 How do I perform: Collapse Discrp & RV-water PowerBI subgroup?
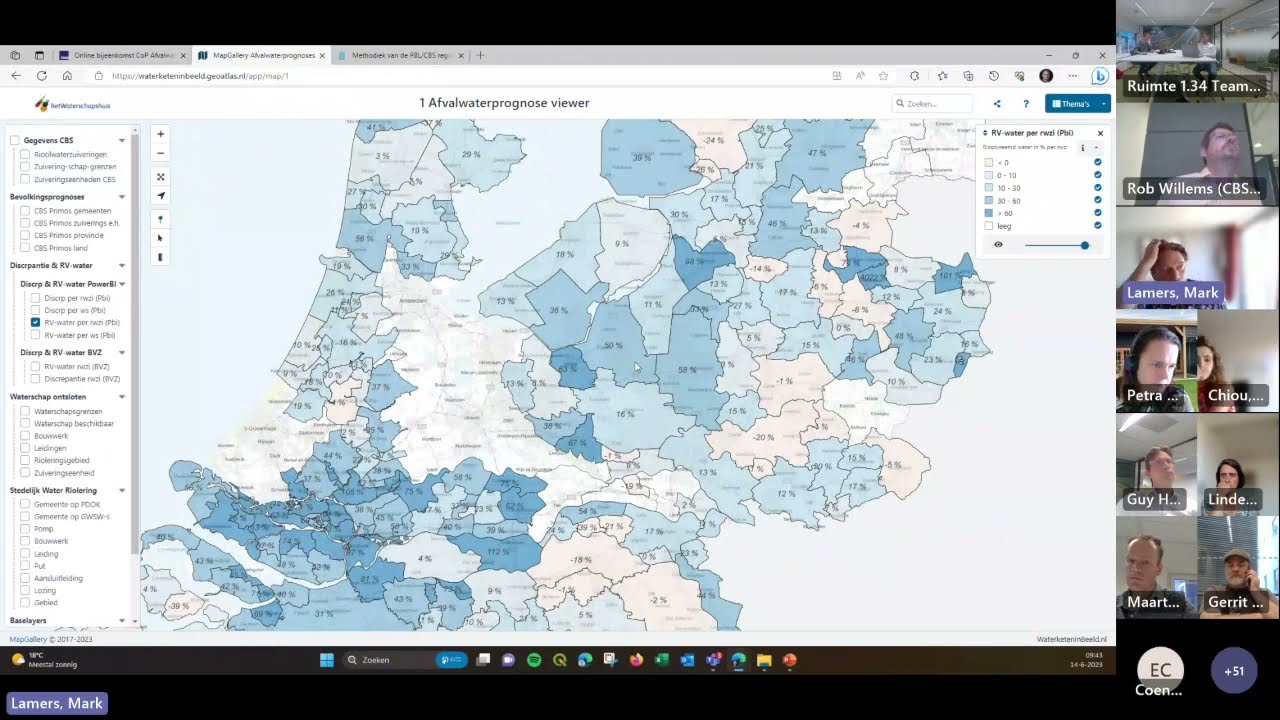[122, 284]
